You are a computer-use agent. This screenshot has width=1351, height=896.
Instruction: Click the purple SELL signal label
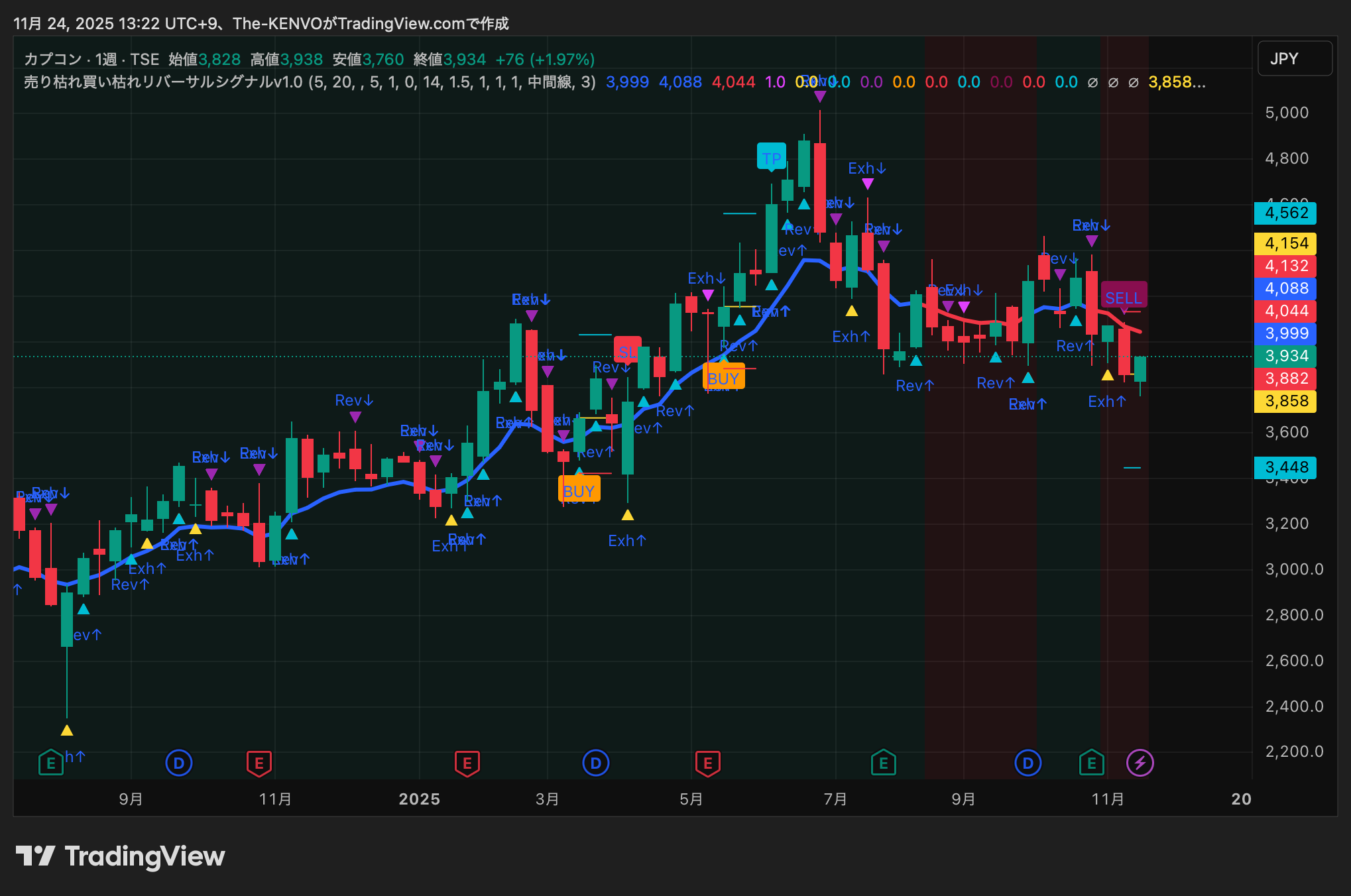click(x=1124, y=297)
